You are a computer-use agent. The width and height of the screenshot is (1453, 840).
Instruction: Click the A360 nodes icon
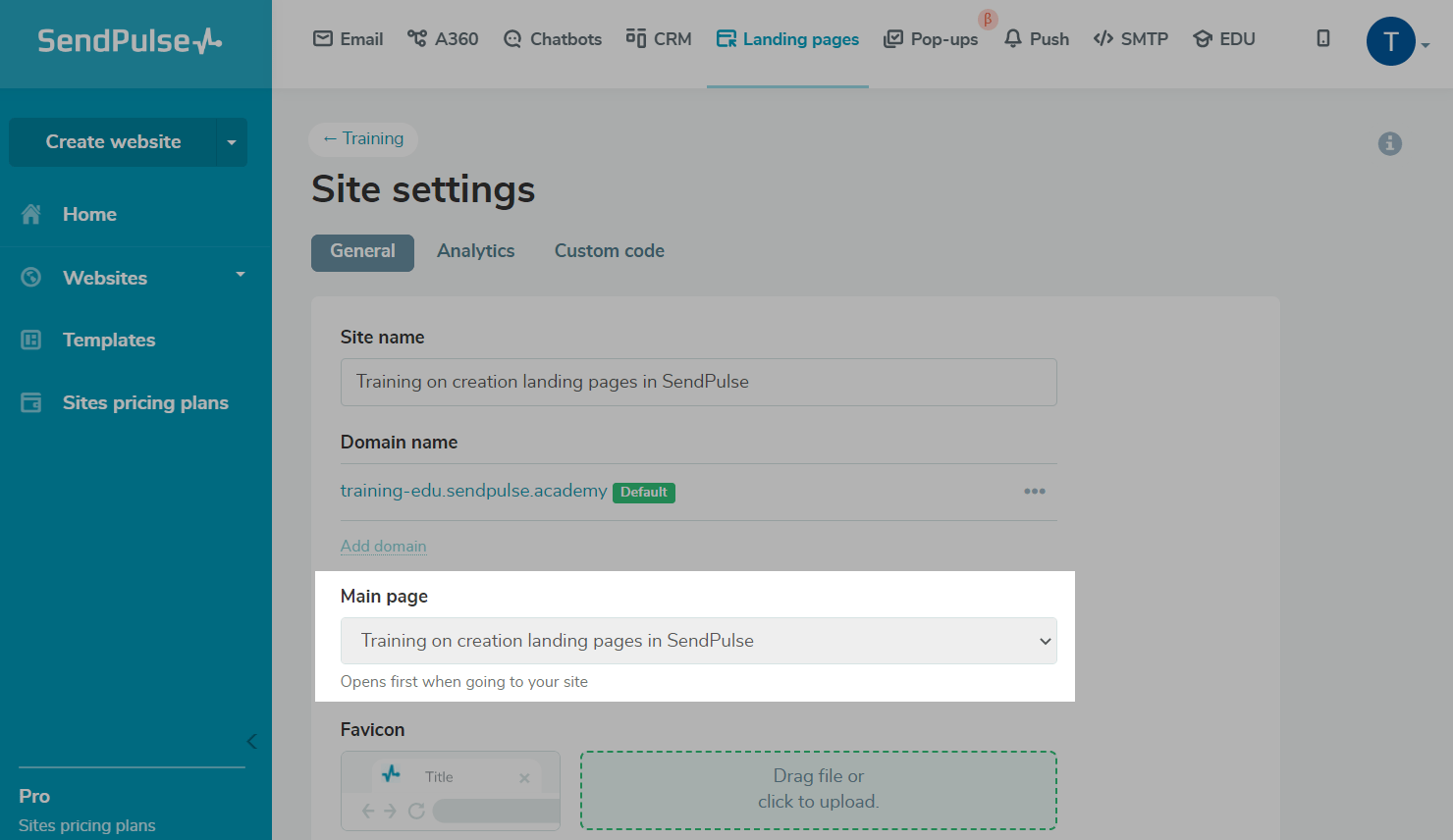click(417, 38)
